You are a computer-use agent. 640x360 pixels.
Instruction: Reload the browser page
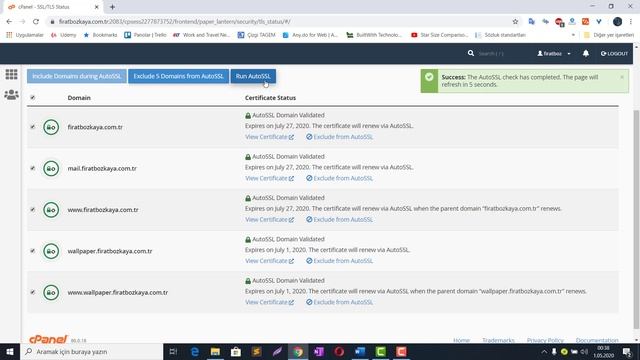pos(36,22)
